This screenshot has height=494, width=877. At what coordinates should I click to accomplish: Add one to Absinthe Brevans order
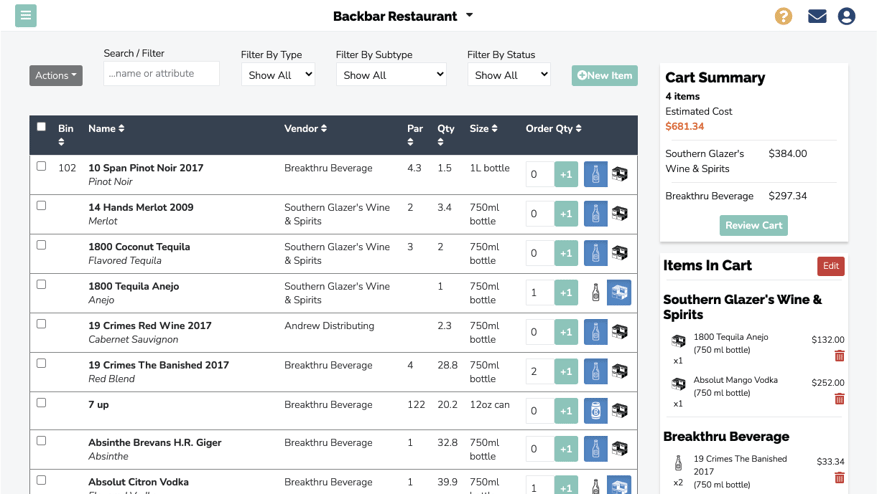click(566, 449)
